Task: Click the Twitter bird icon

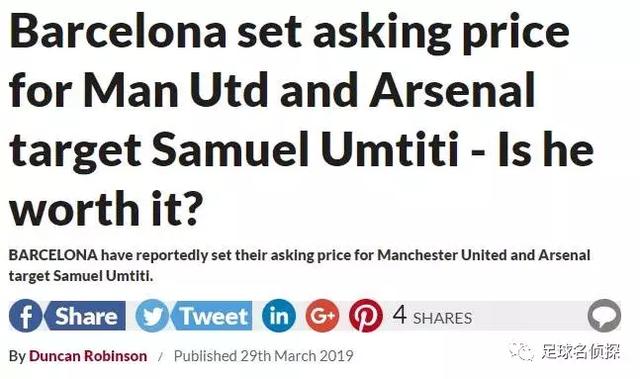Action: (x=152, y=315)
